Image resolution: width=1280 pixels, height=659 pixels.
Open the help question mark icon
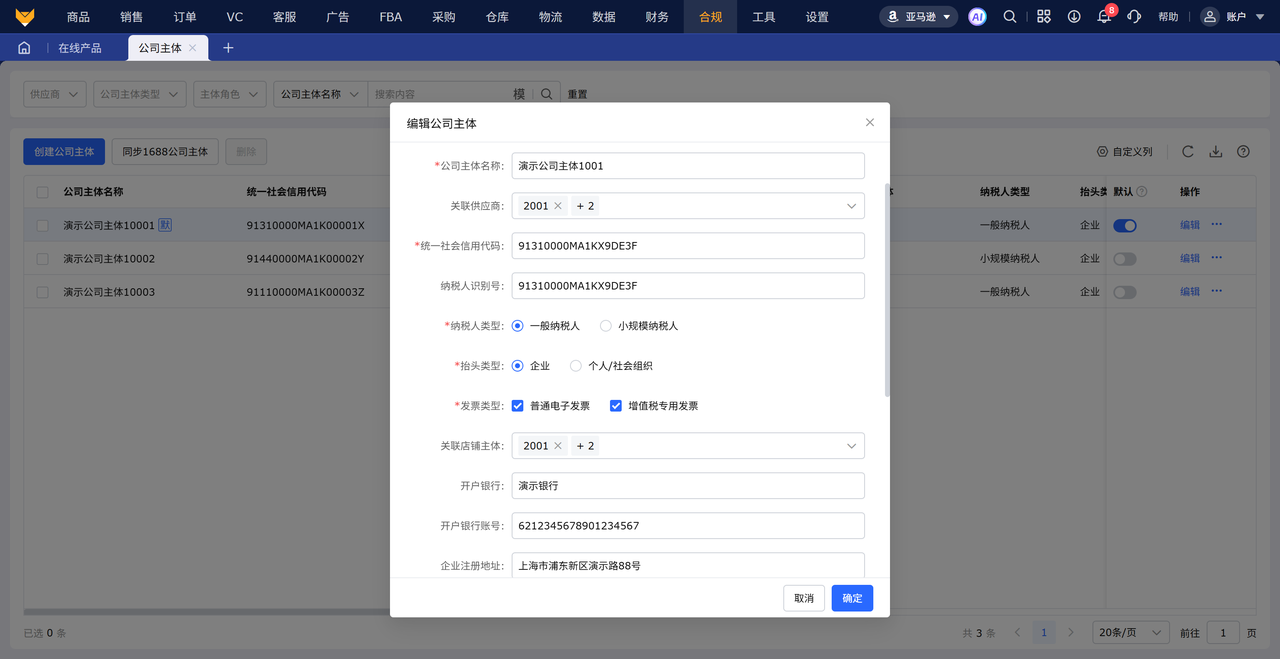click(1243, 152)
